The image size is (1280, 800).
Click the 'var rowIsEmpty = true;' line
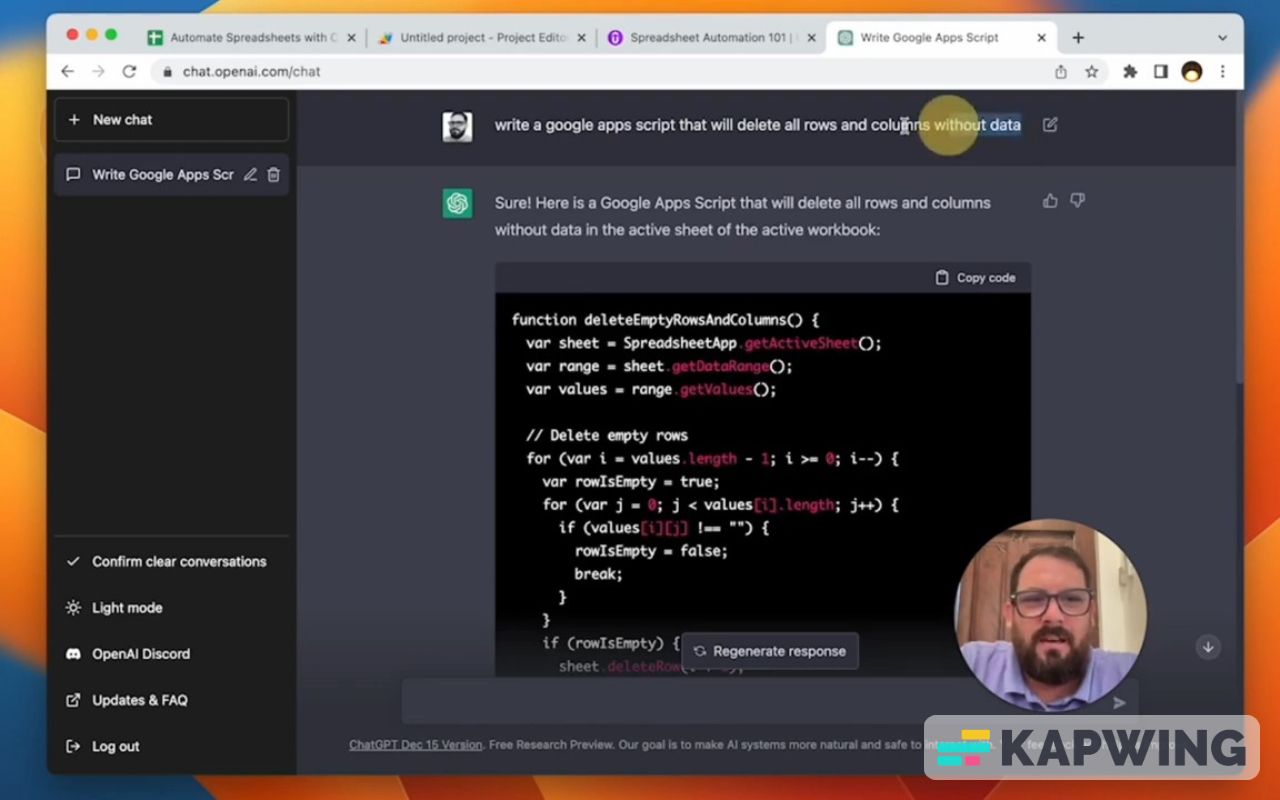point(630,482)
